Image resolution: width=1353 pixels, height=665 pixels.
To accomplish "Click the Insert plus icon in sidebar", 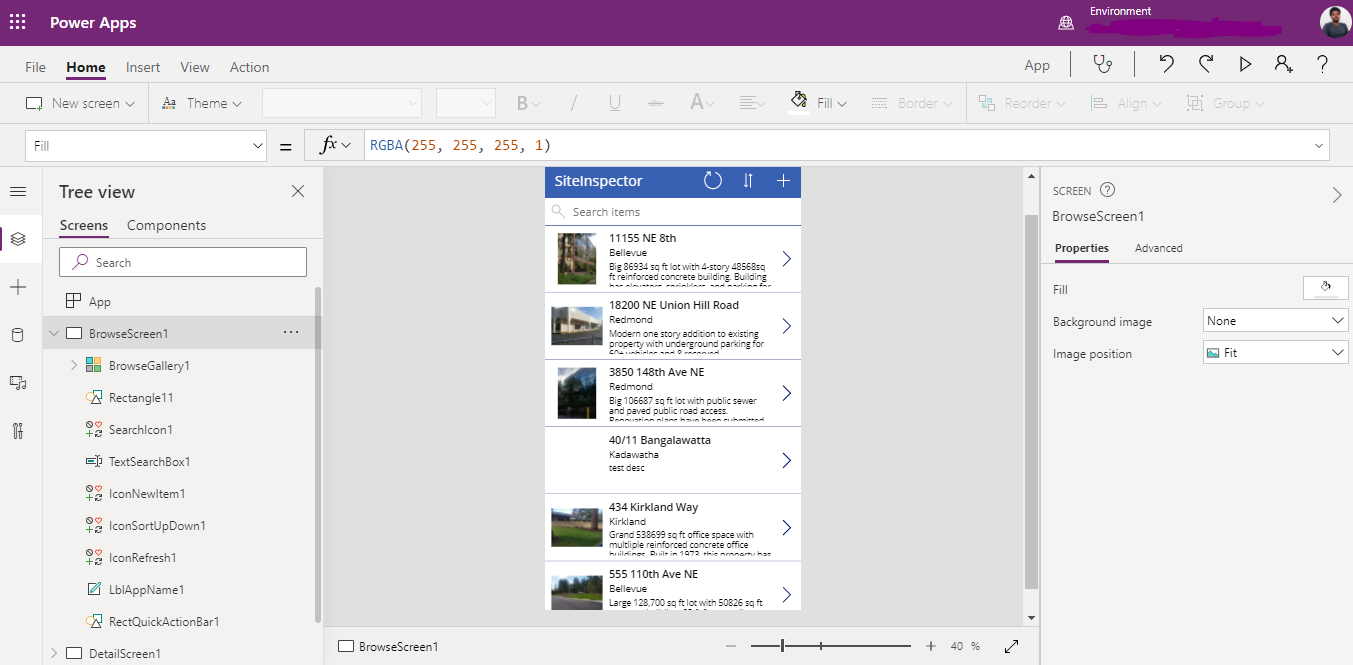I will pos(18,287).
